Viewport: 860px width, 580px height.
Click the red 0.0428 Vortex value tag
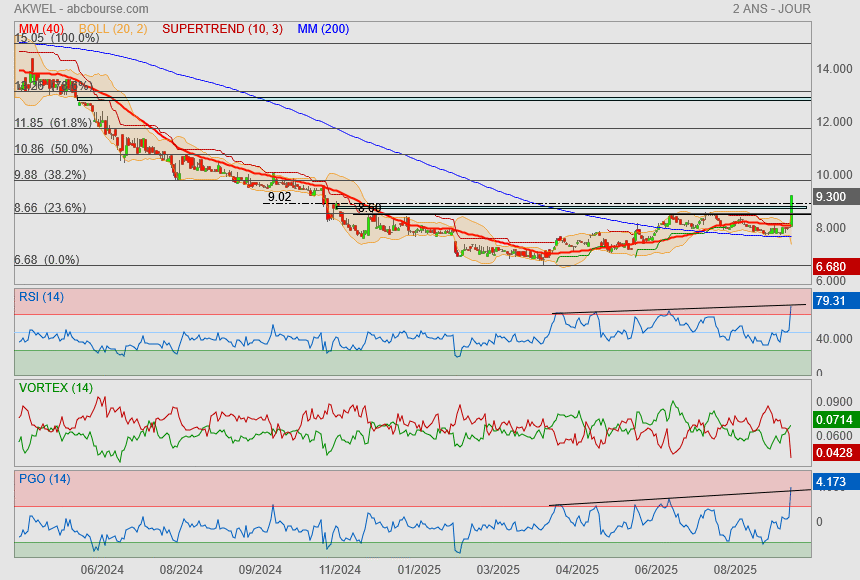[833, 453]
